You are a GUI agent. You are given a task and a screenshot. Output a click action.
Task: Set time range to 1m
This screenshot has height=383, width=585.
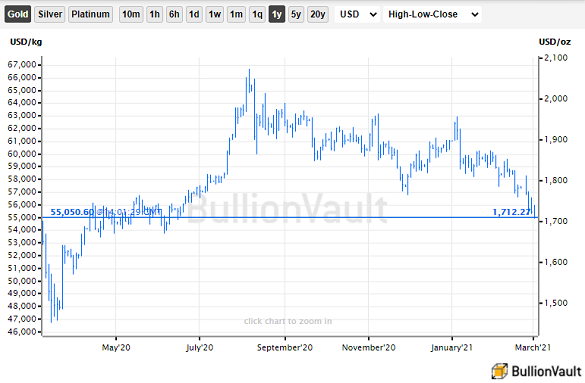click(x=236, y=15)
